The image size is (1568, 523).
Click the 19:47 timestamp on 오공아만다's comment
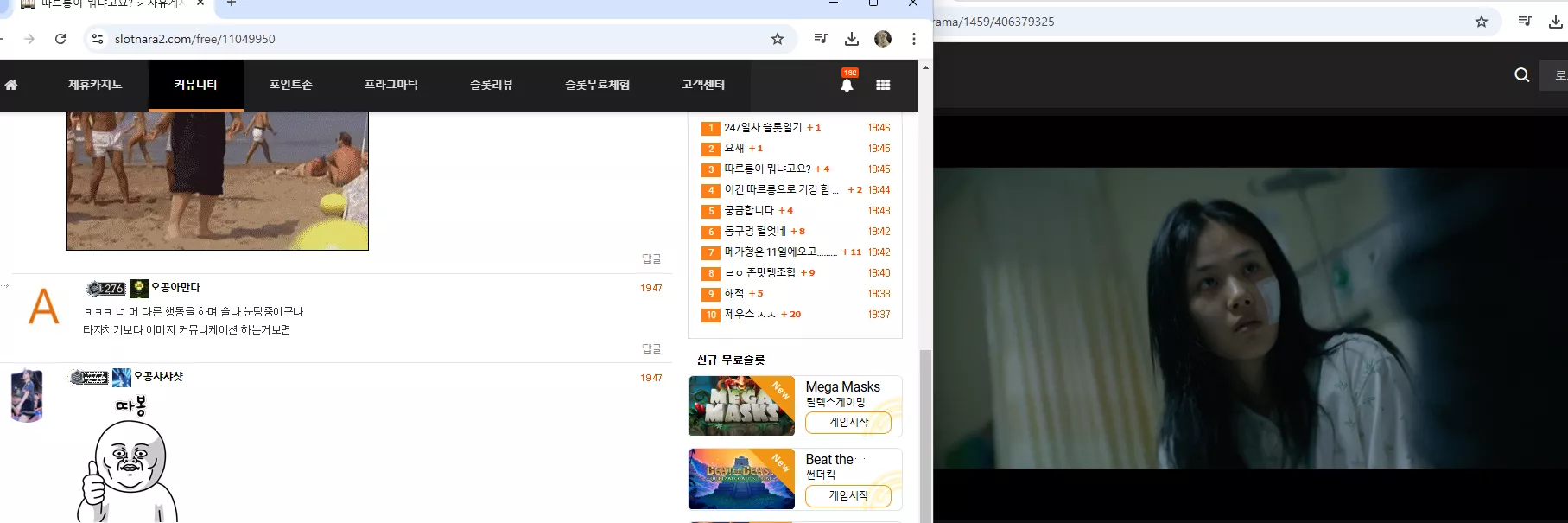(x=651, y=288)
